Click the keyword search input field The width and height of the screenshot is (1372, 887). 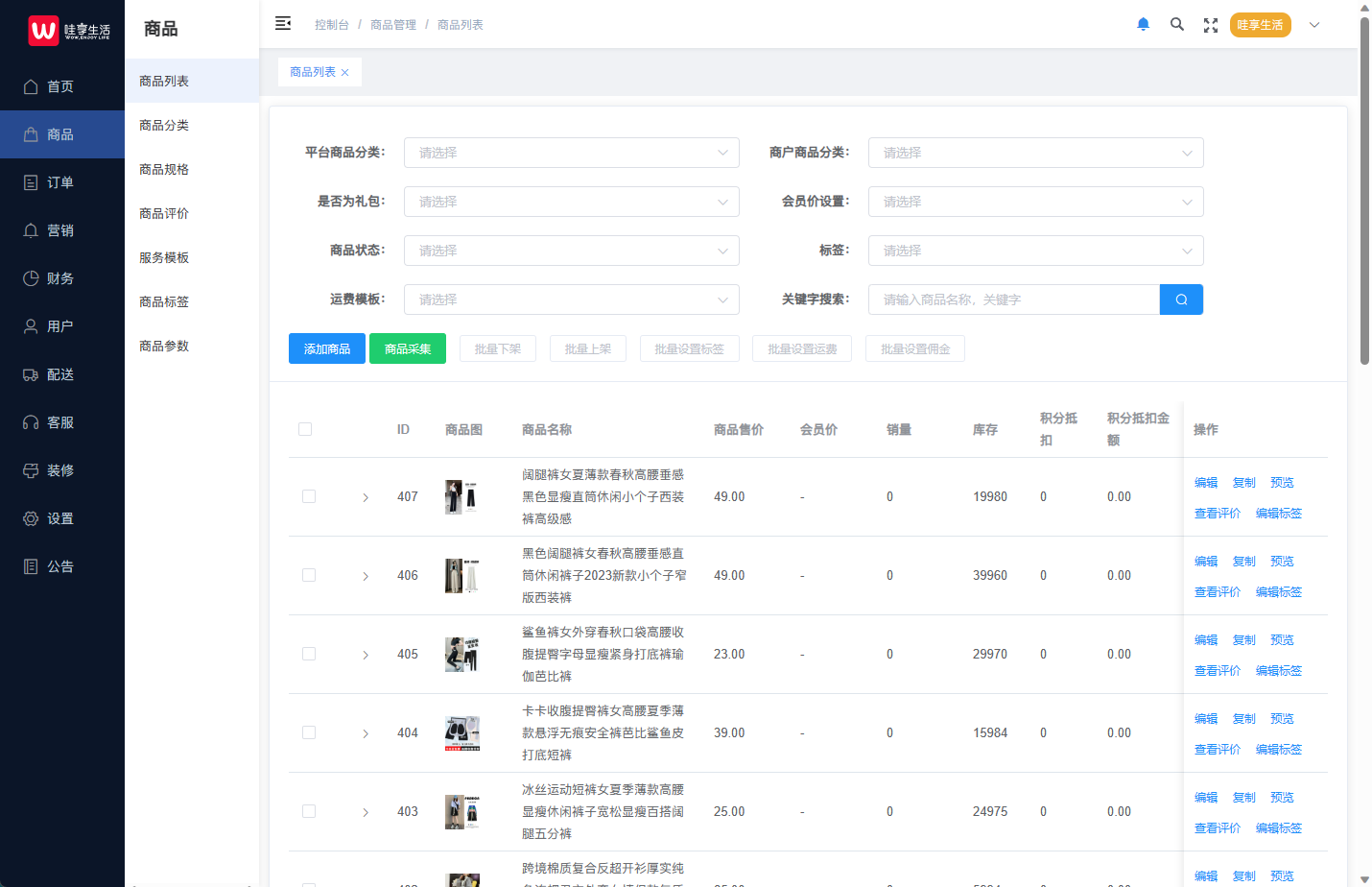tap(1013, 300)
